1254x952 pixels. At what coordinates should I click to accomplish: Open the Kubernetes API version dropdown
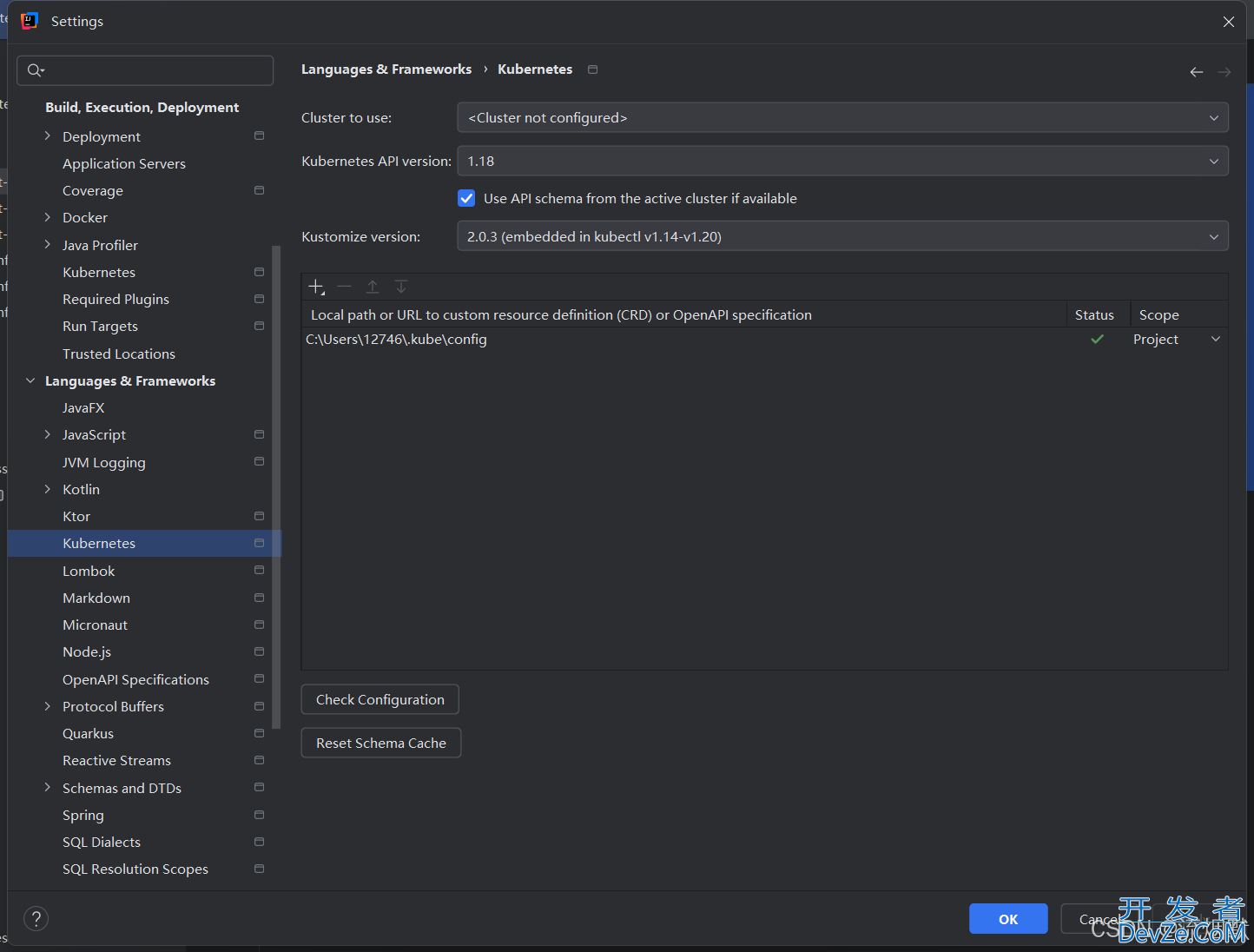click(x=842, y=161)
